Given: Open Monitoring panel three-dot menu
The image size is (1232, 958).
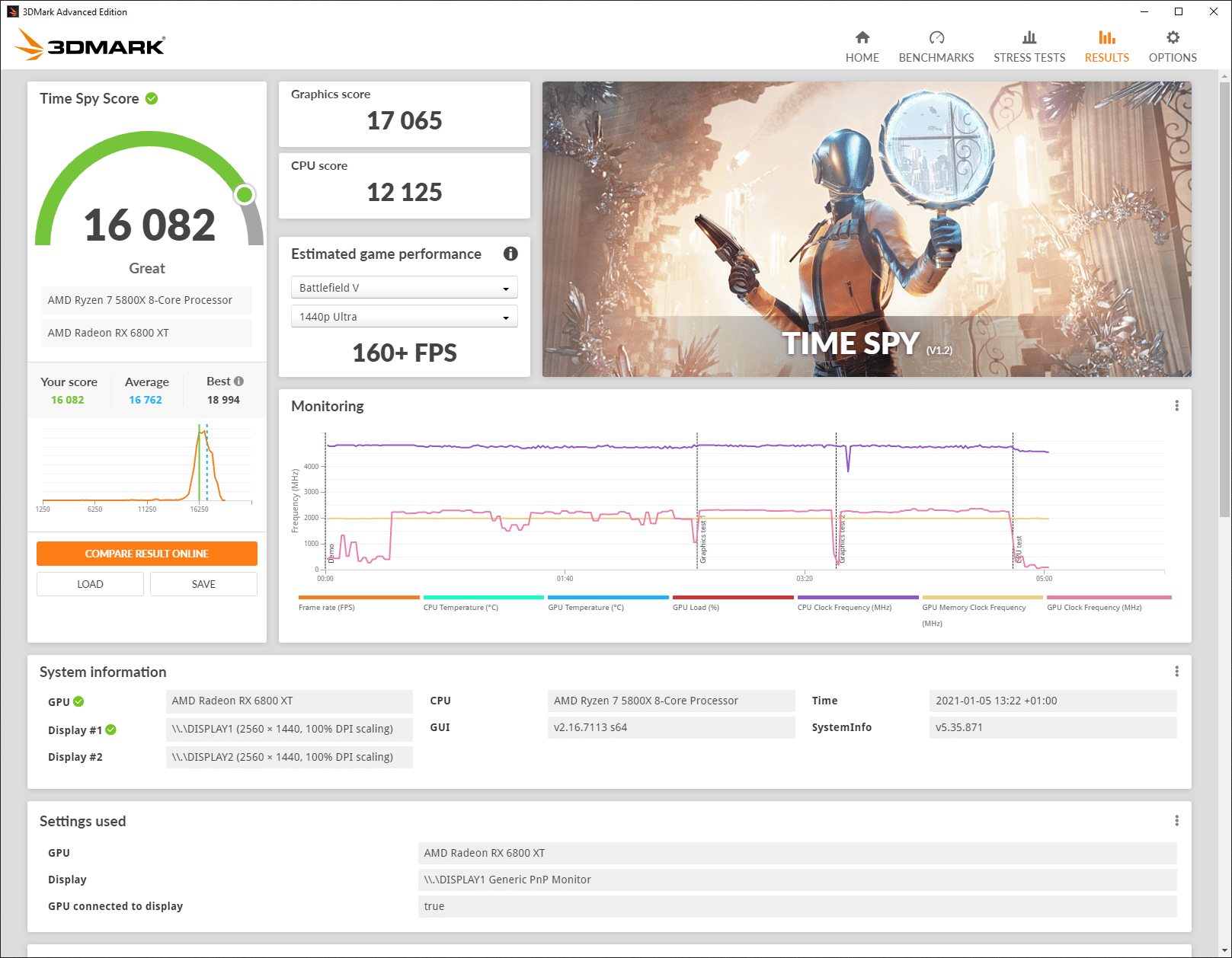Looking at the screenshot, I should (1176, 406).
